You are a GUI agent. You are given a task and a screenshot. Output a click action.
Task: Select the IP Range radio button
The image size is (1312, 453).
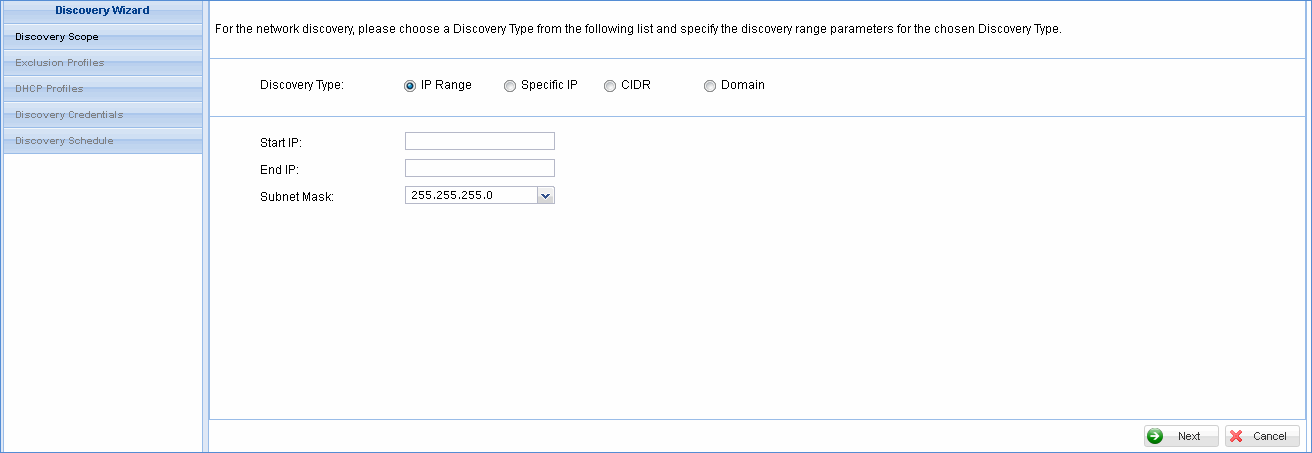click(x=410, y=86)
